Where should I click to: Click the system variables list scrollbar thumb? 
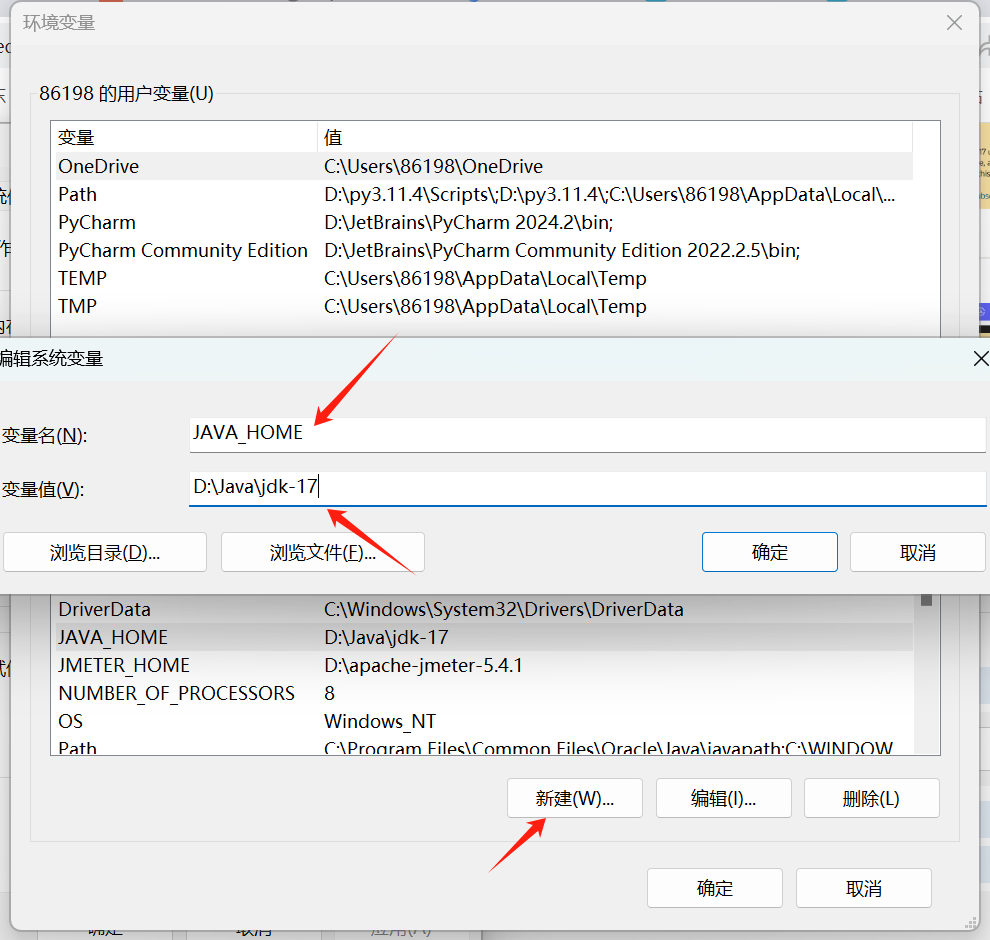pyautogui.click(x=926, y=600)
